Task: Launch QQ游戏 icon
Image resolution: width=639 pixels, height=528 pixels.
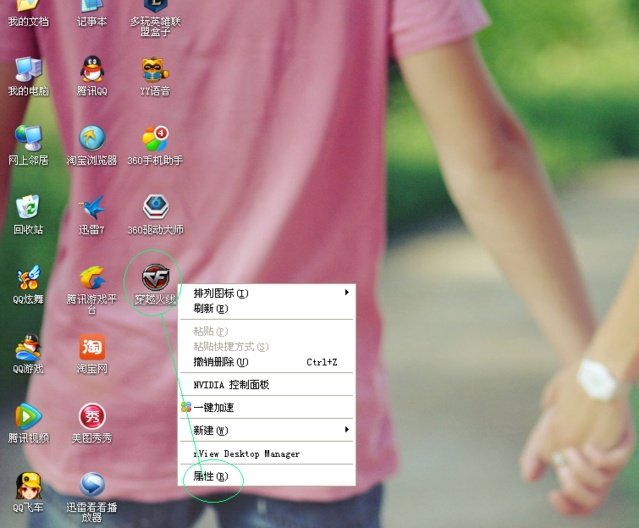Action: click(x=28, y=354)
